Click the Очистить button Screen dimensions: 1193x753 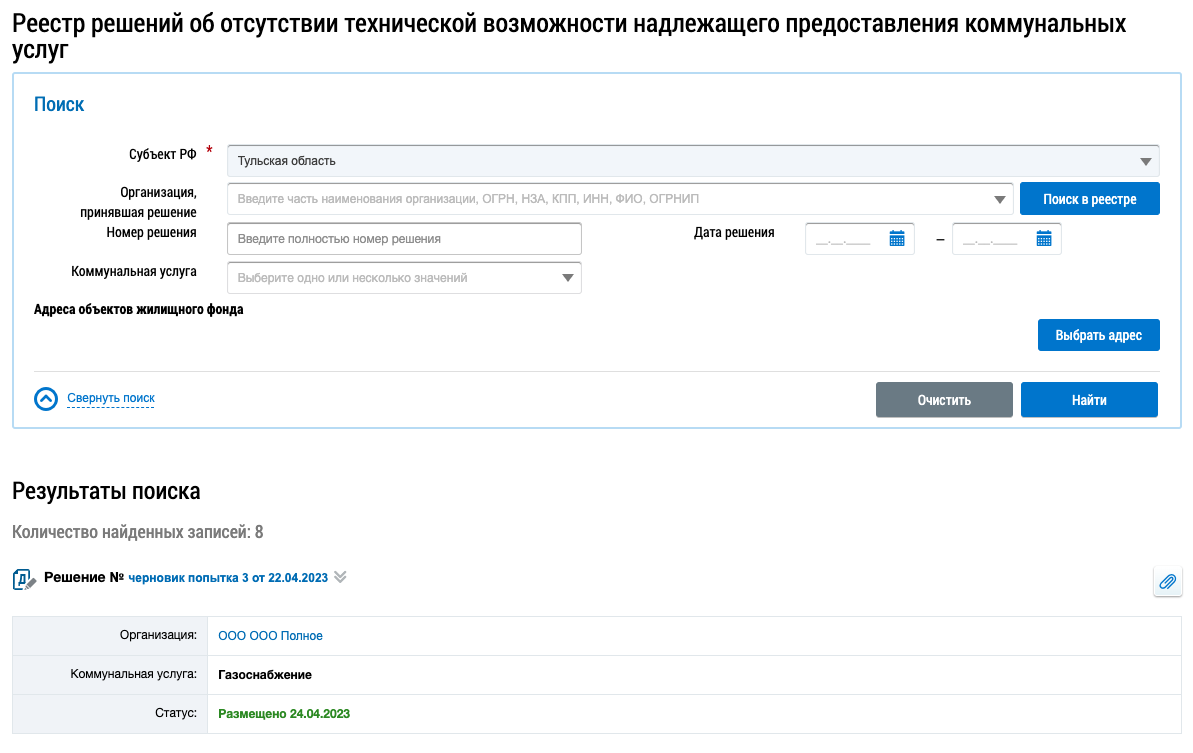[944, 400]
